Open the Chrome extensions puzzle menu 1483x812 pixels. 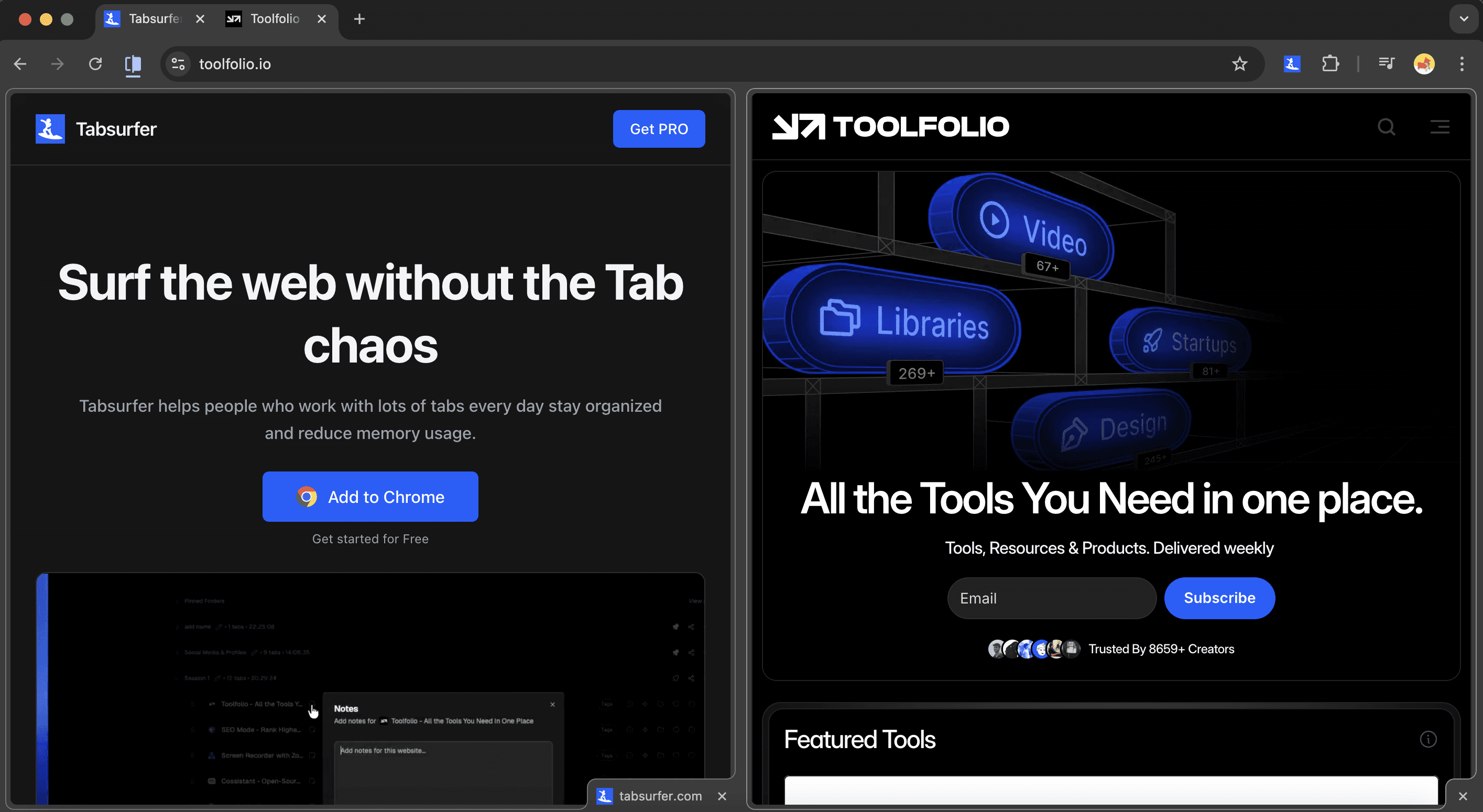point(1330,64)
